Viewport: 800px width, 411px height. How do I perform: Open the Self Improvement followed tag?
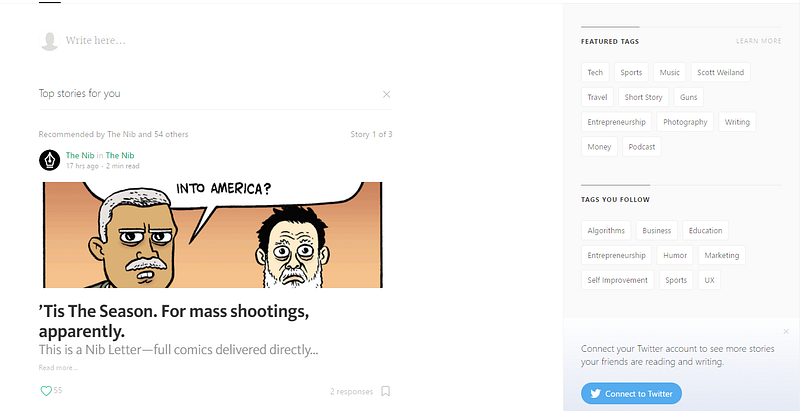617,280
